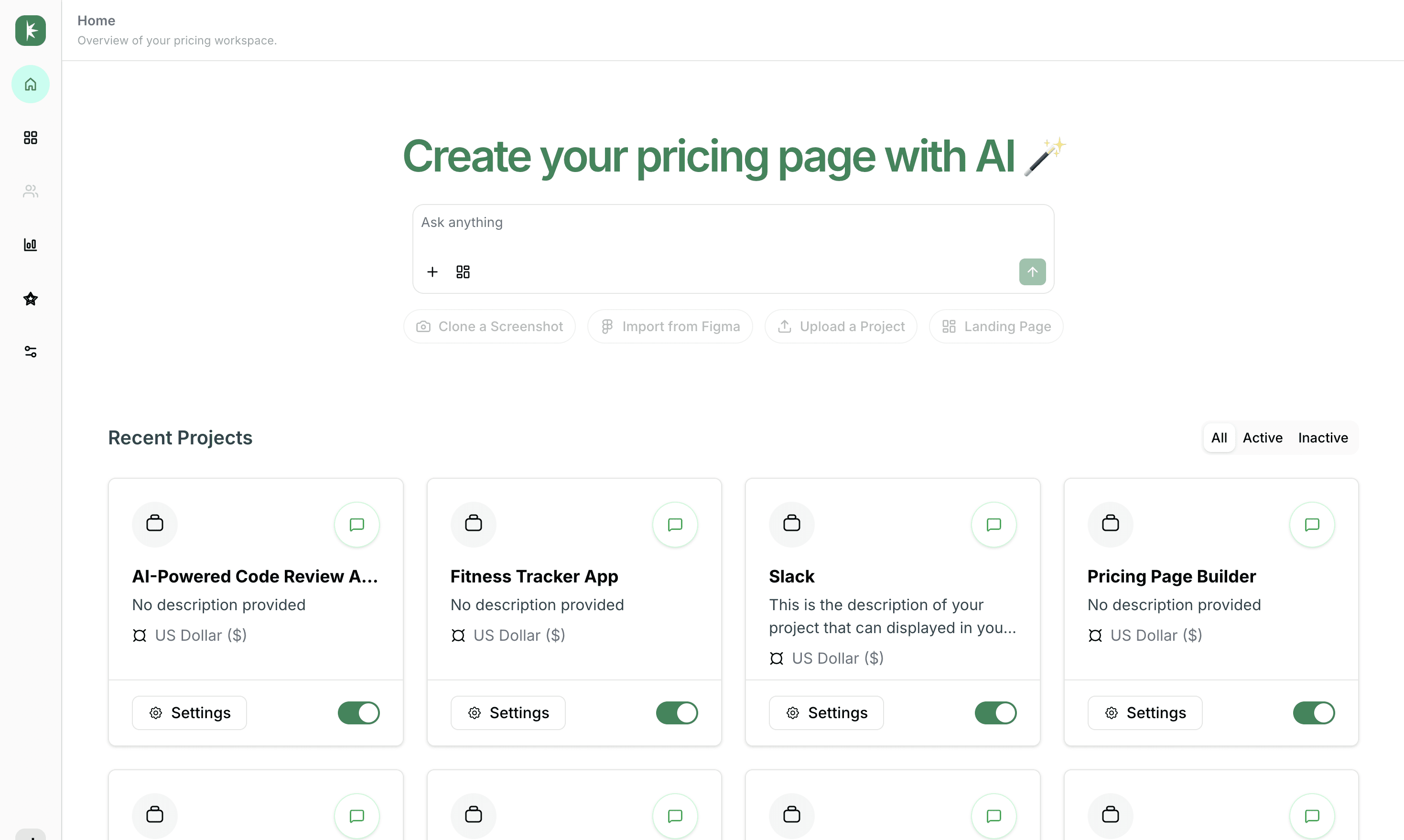Open the chat bubble on the Slack project card
The image size is (1404, 840).
click(994, 524)
